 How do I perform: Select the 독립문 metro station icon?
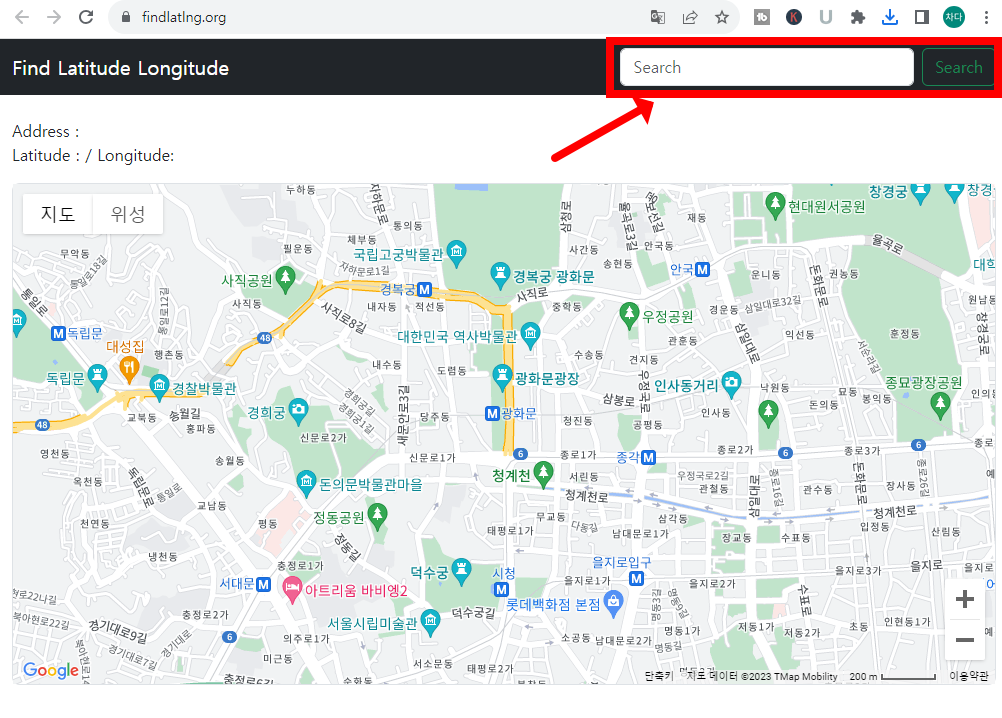click(59, 333)
